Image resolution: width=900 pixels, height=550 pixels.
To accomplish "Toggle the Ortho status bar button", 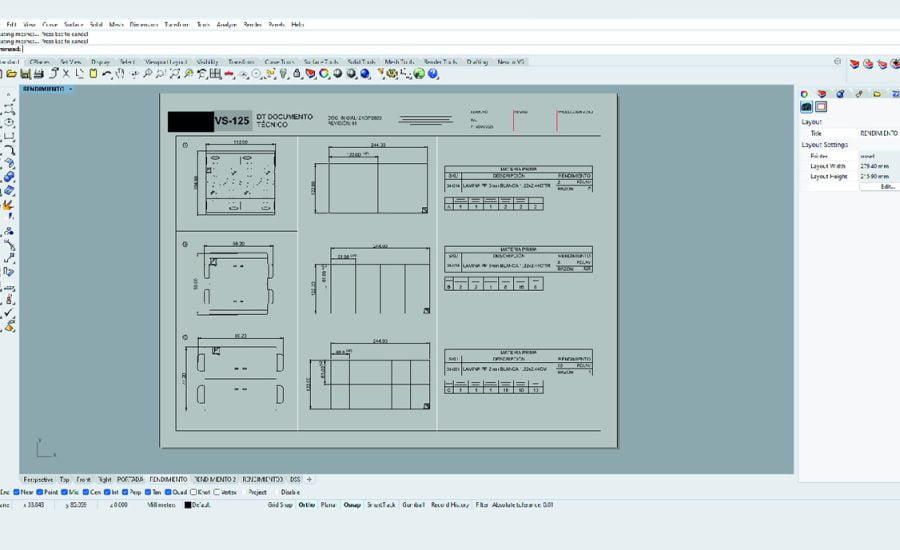I will [x=306, y=505].
